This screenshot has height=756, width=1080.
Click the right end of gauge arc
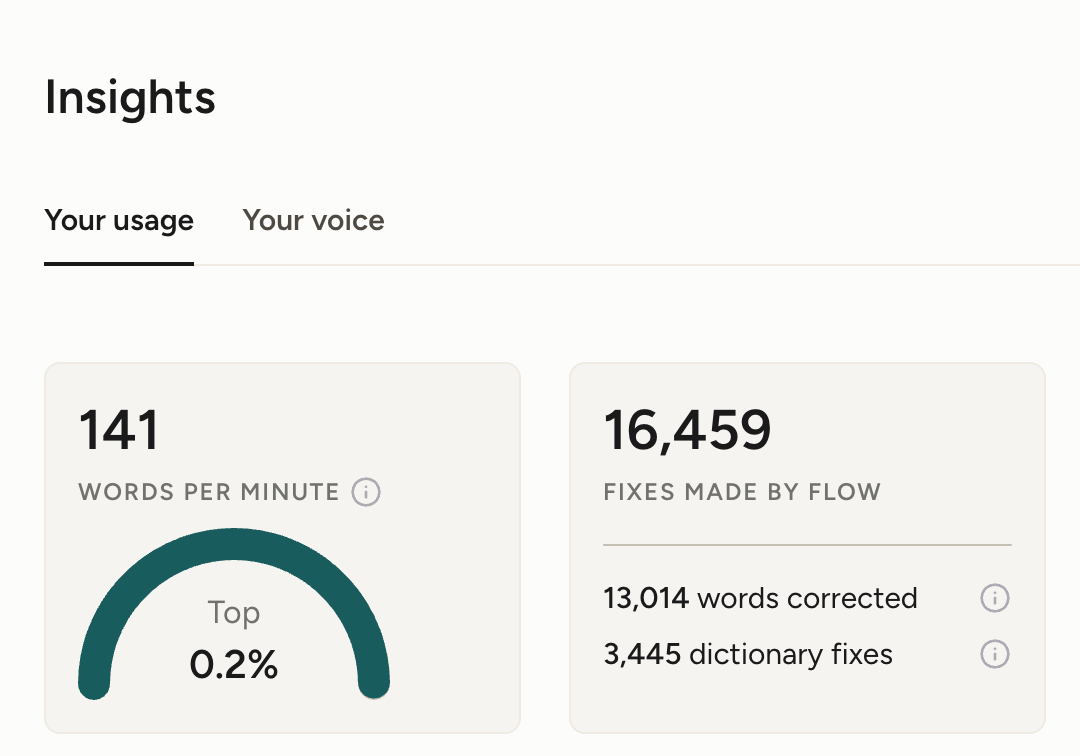tap(374, 683)
